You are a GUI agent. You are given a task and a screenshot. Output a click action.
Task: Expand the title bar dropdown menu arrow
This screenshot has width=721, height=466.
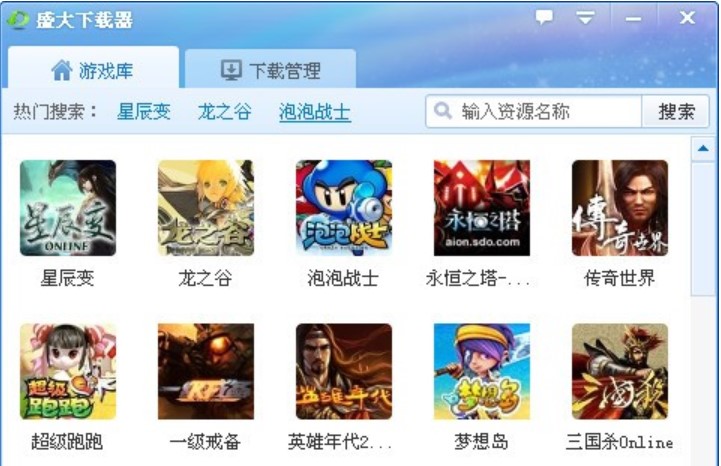point(585,18)
